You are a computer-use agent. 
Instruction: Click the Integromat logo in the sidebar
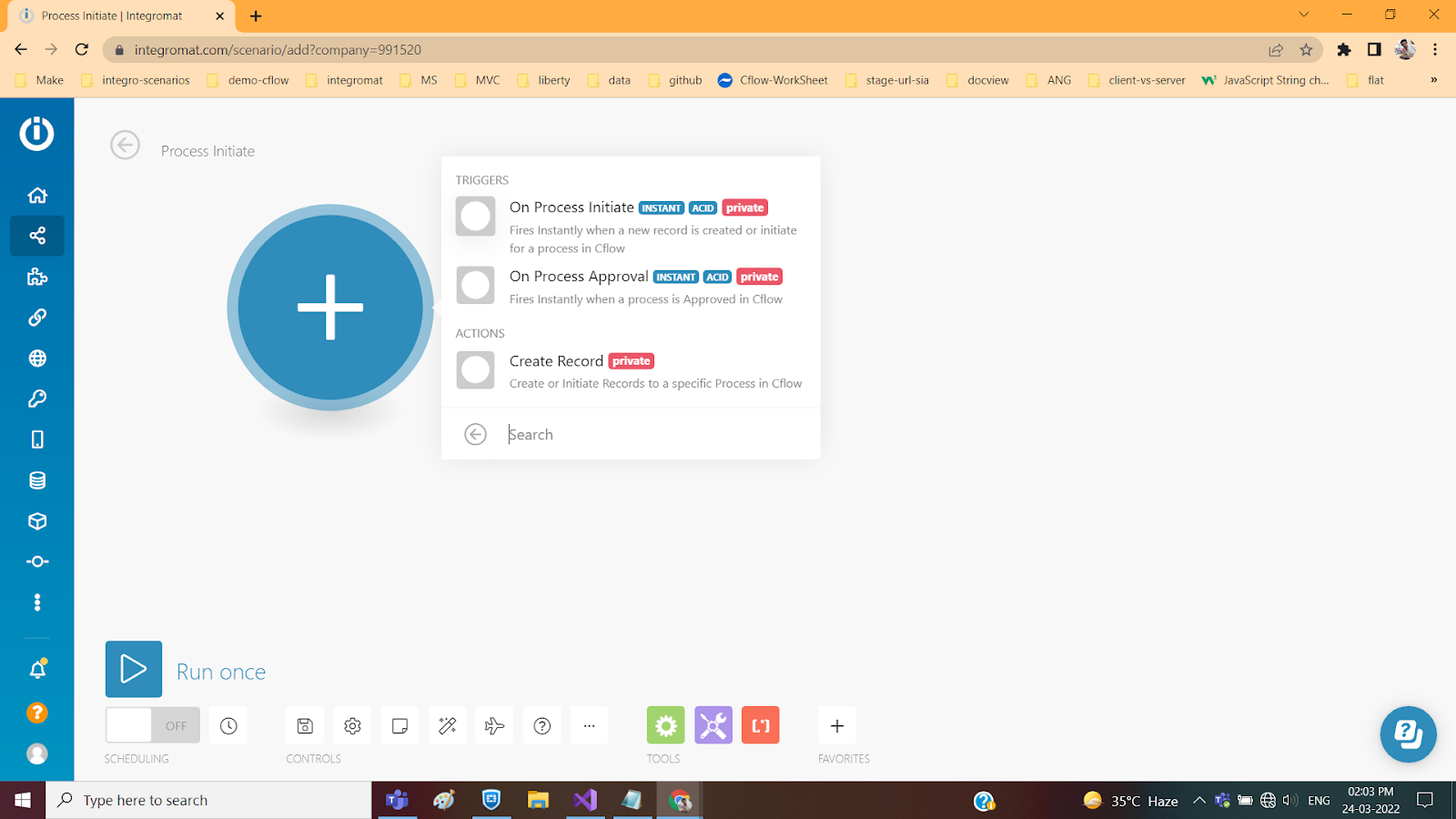[x=36, y=134]
